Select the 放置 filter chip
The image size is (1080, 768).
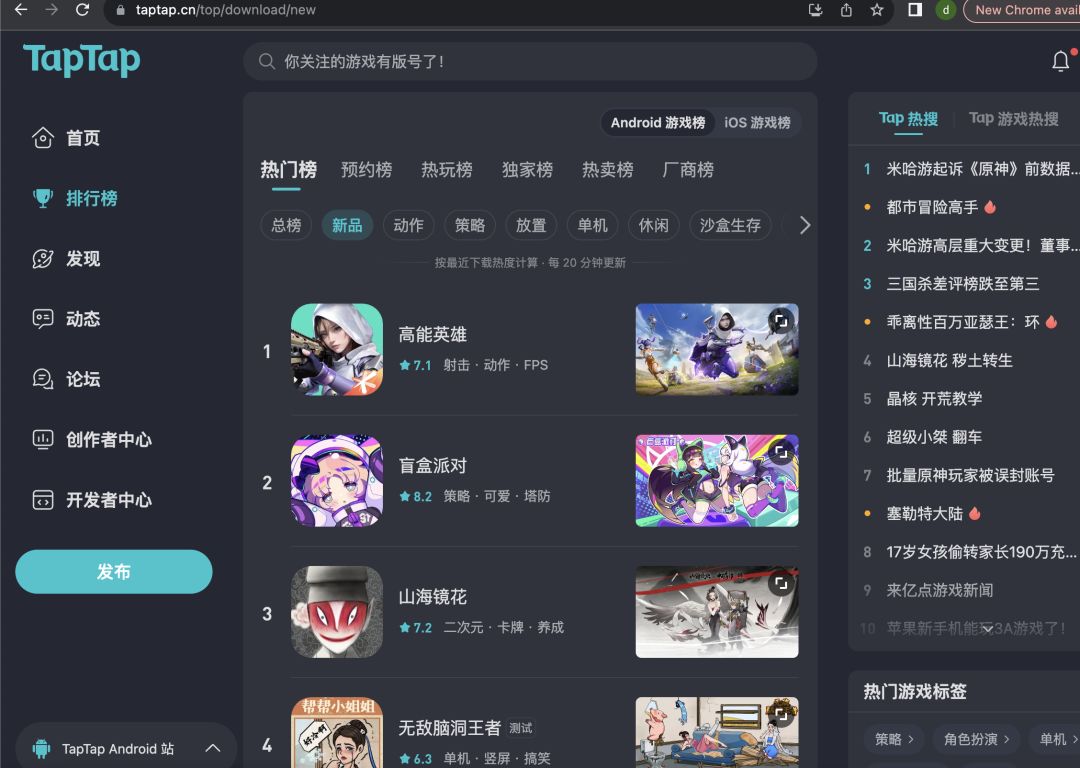coord(531,225)
